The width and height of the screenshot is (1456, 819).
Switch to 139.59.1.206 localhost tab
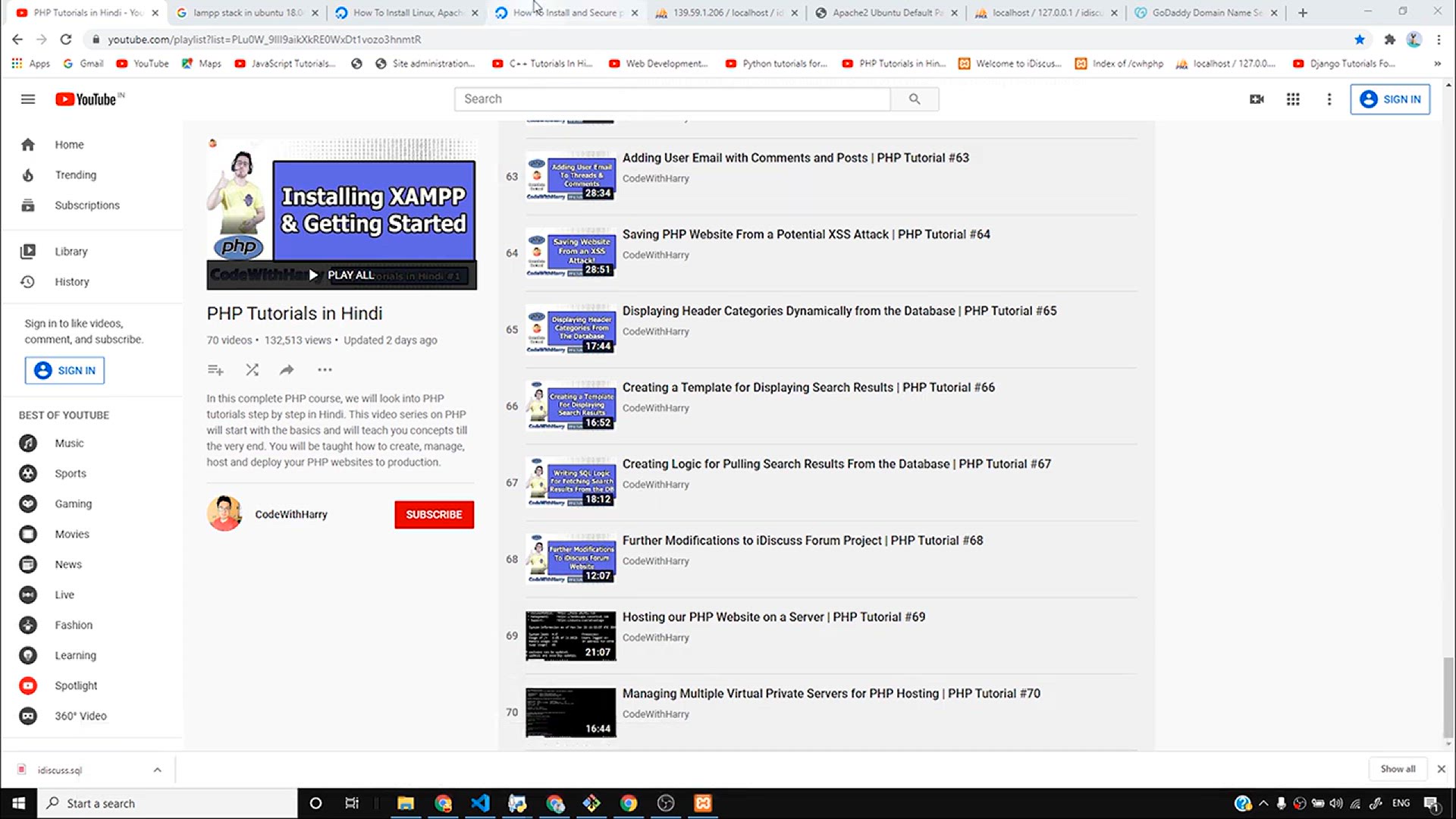point(727,13)
